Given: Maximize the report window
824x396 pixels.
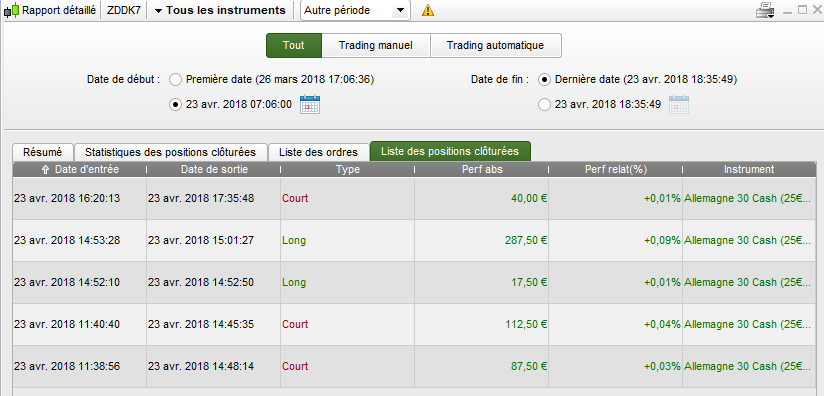Looking at the screenshot, I should [802, 9].
